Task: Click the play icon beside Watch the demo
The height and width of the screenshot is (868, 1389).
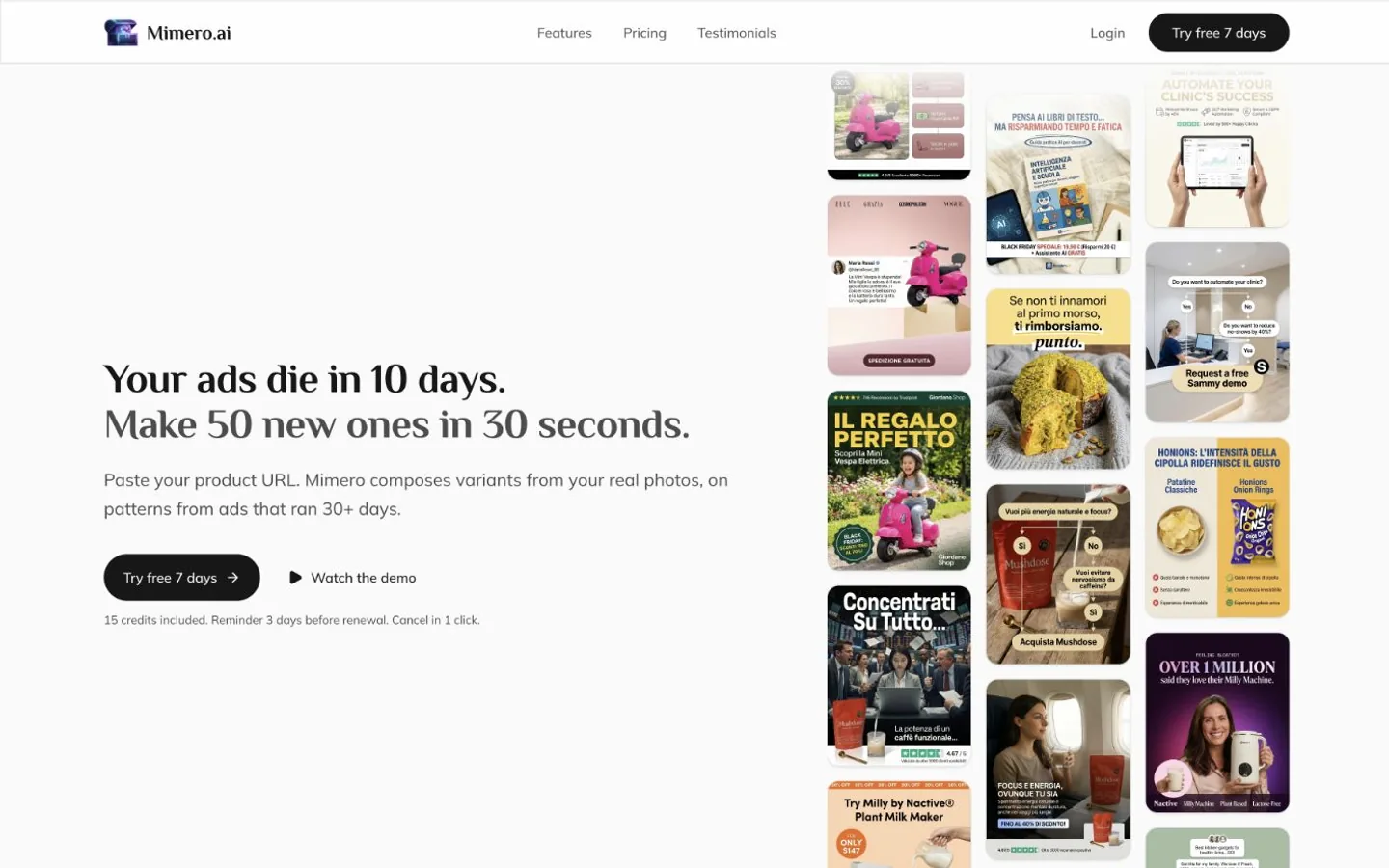Action: coord(295,578)
